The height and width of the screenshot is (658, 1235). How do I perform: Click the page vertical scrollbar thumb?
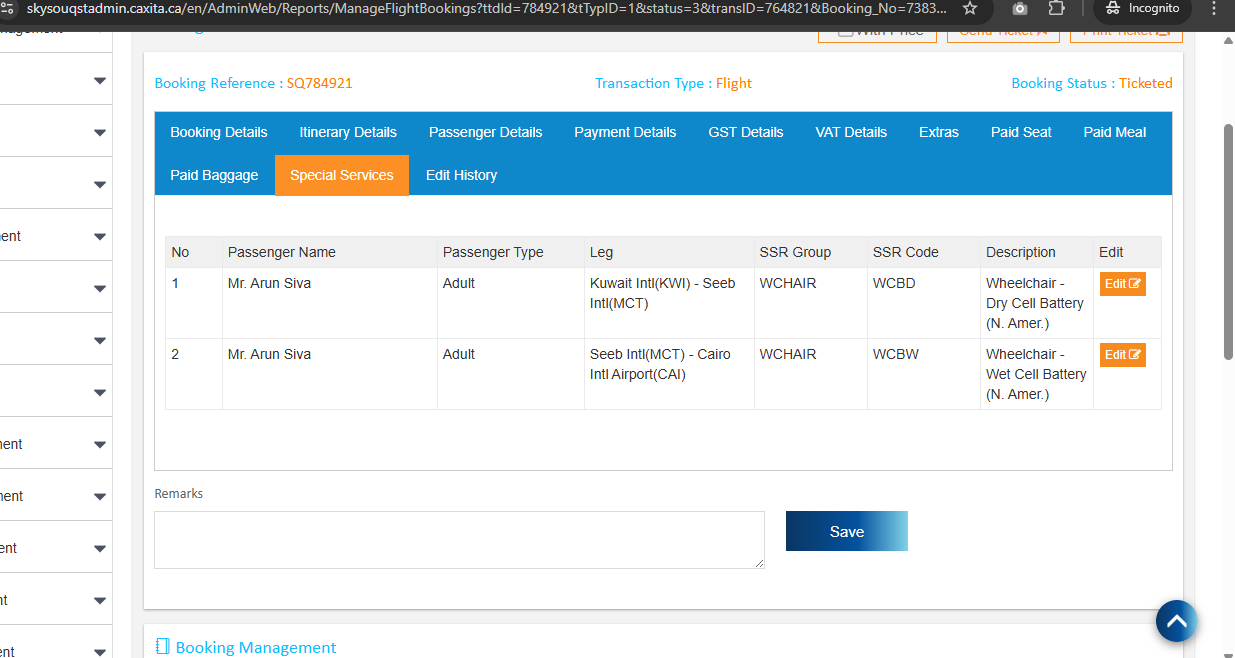click(x=1227, y=240)
